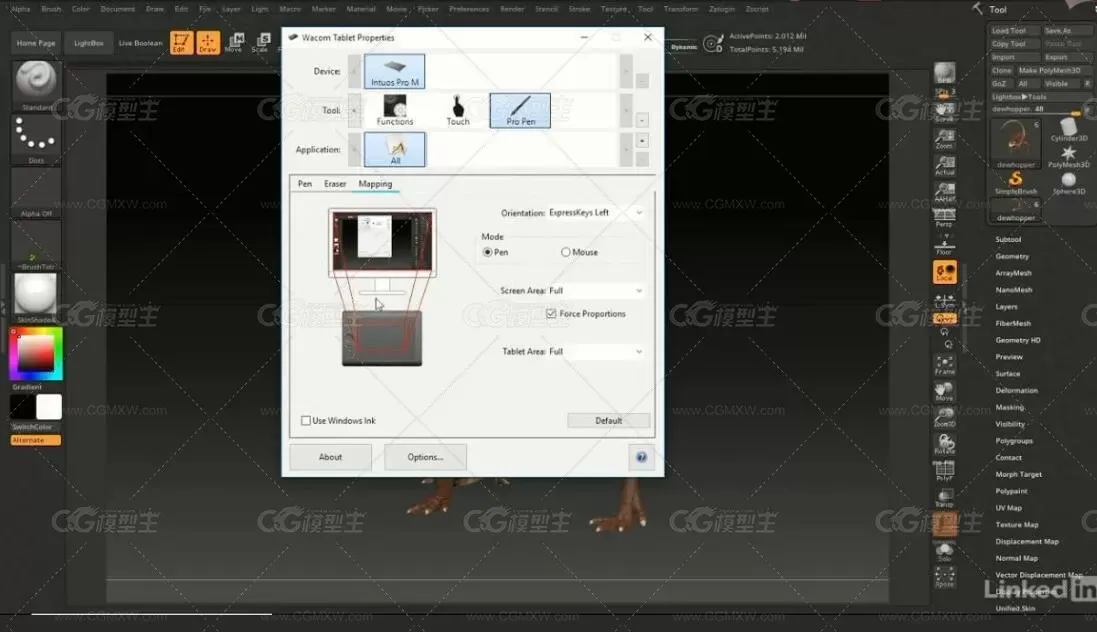This screenshot has height=632, width=1097.
Task: Click the Options... button
Action: (x=425, y=457)
